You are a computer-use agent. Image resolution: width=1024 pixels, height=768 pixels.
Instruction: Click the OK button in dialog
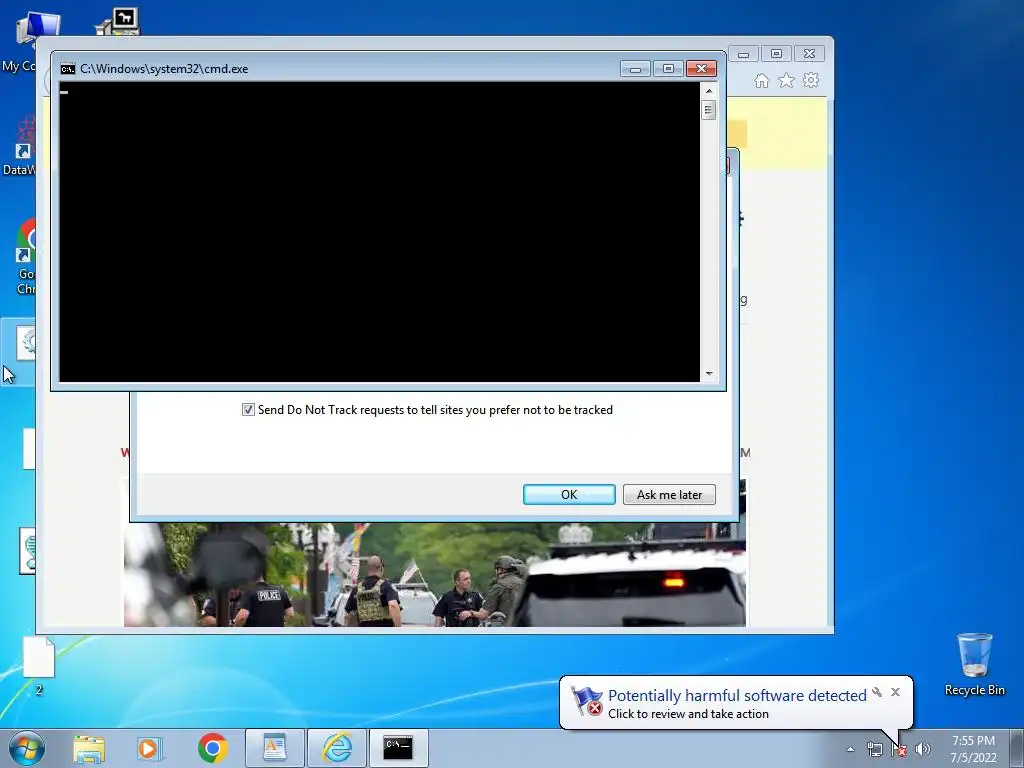(569, 494)
